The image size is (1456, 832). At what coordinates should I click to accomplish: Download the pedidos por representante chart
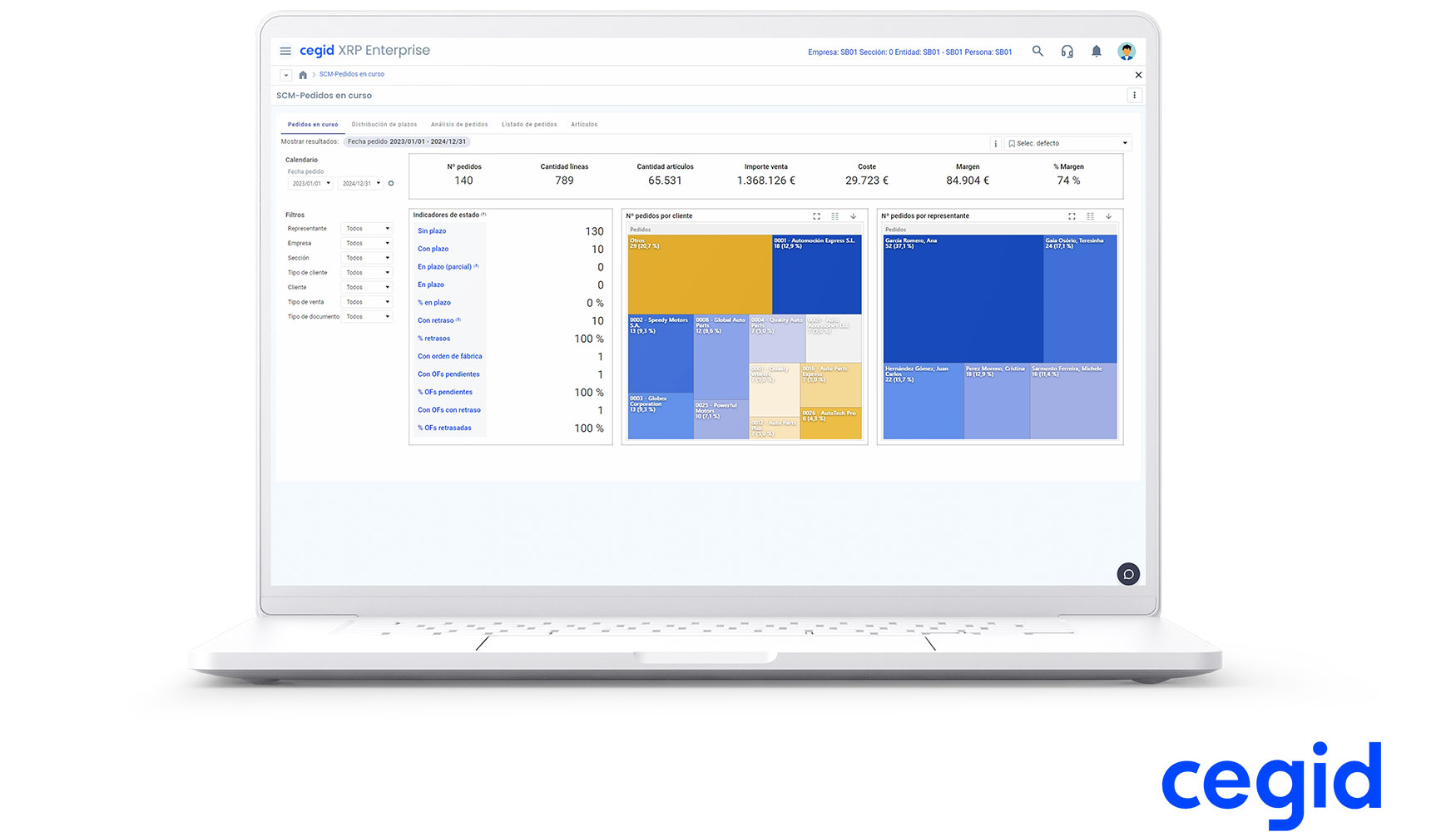coord(1109,216)
